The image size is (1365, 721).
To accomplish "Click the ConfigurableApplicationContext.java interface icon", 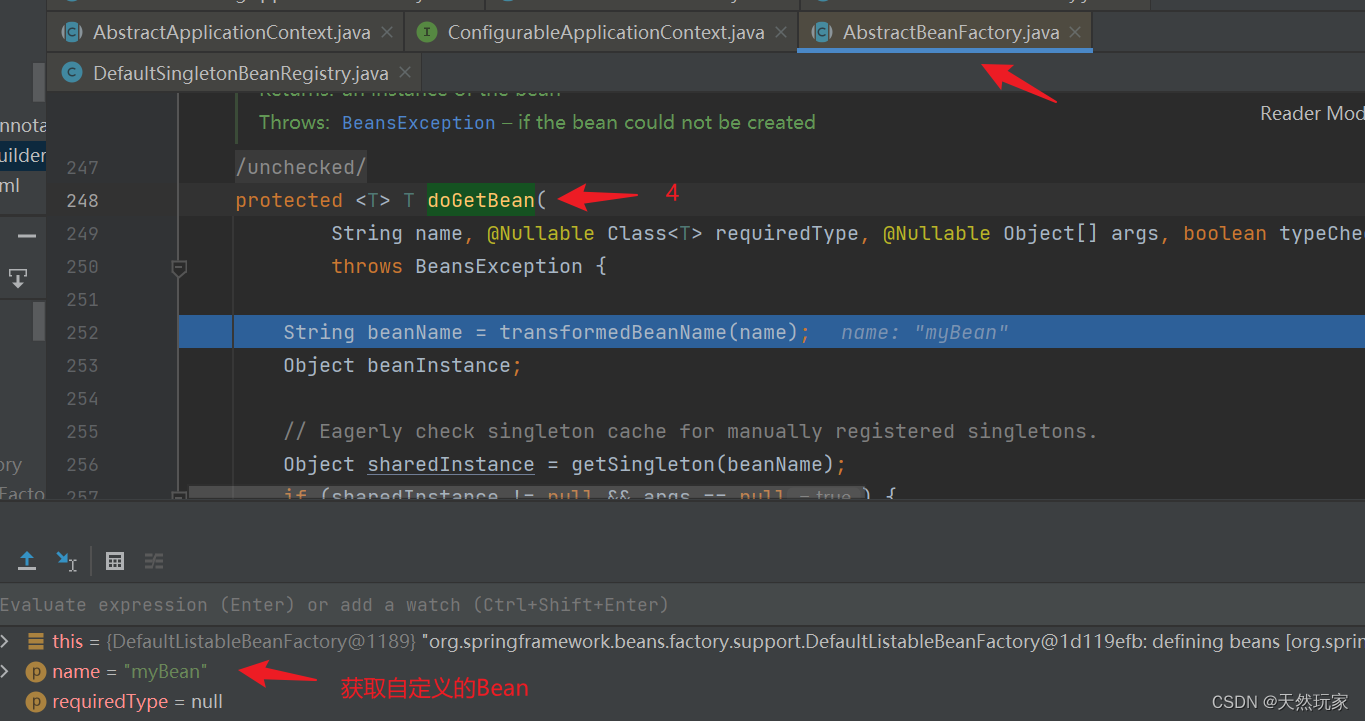I will [x=427, y=33].
